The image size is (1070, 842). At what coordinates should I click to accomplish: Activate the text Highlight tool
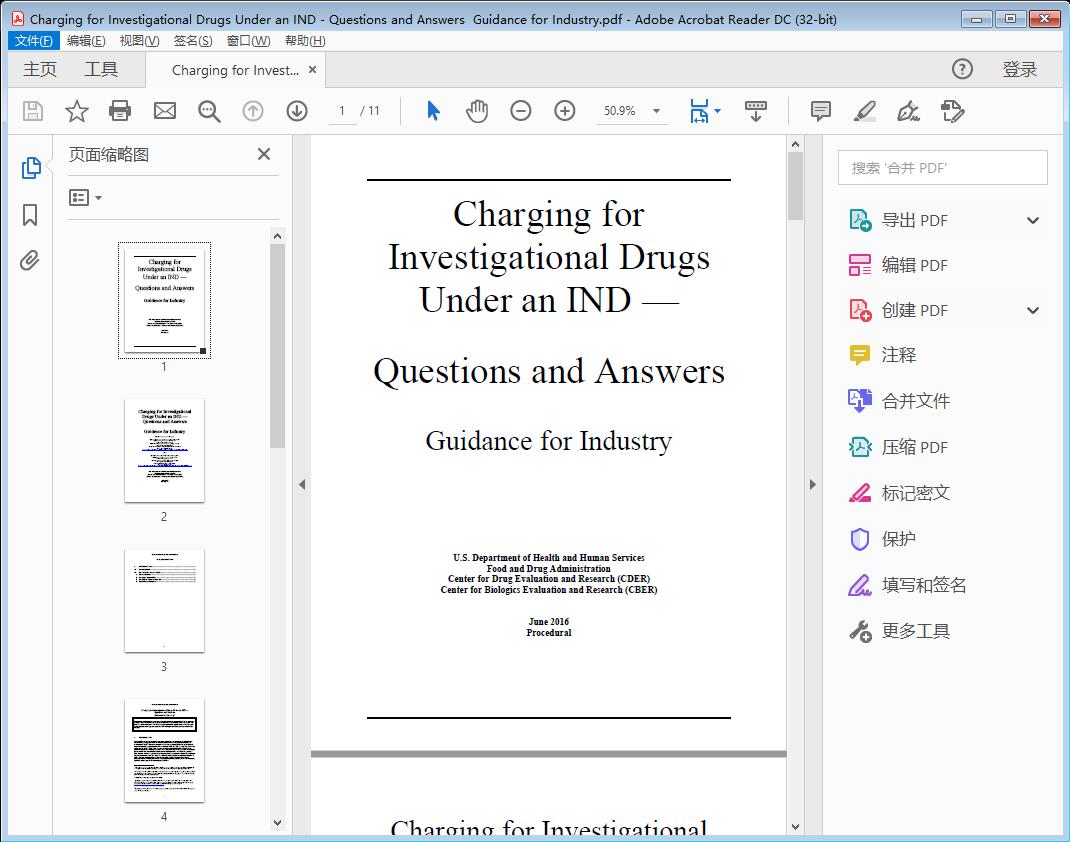864,111
